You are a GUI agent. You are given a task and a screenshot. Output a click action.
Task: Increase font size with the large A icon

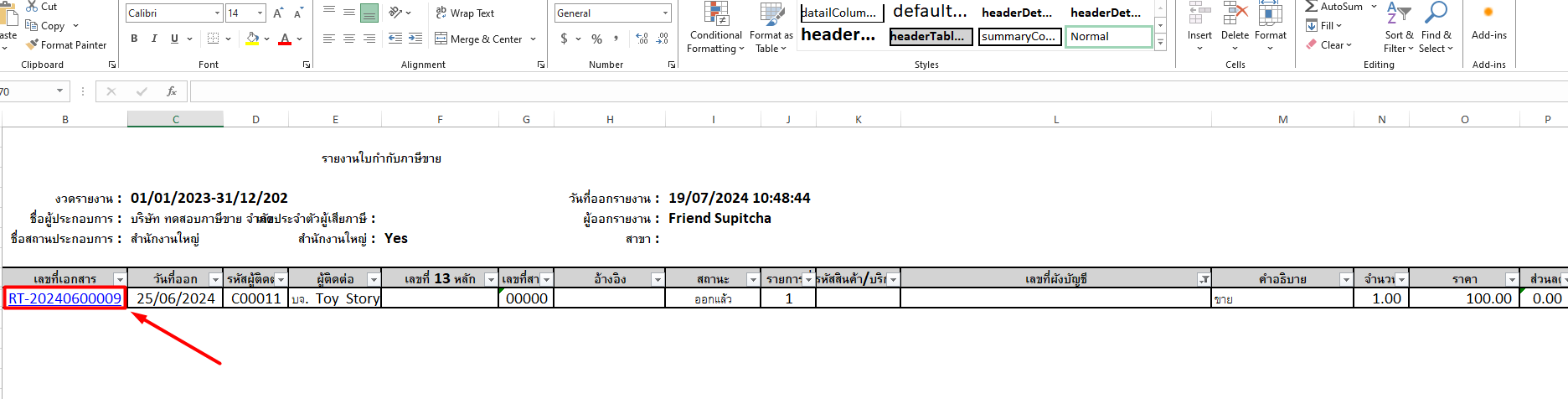(x=278, y=13)
